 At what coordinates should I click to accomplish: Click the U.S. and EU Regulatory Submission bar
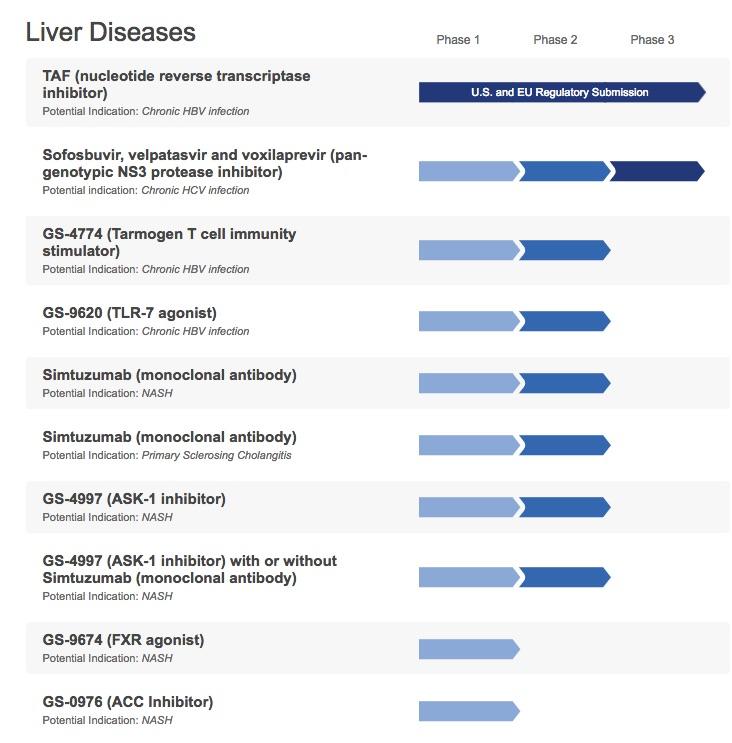[x=560, y=93]
